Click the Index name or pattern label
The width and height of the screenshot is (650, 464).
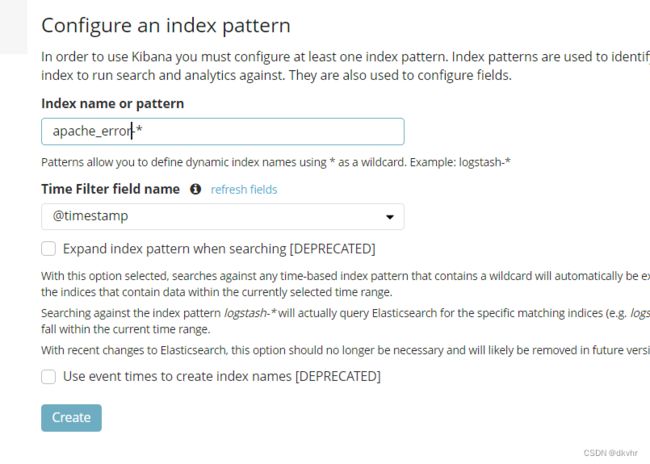[x=112, y=103]
